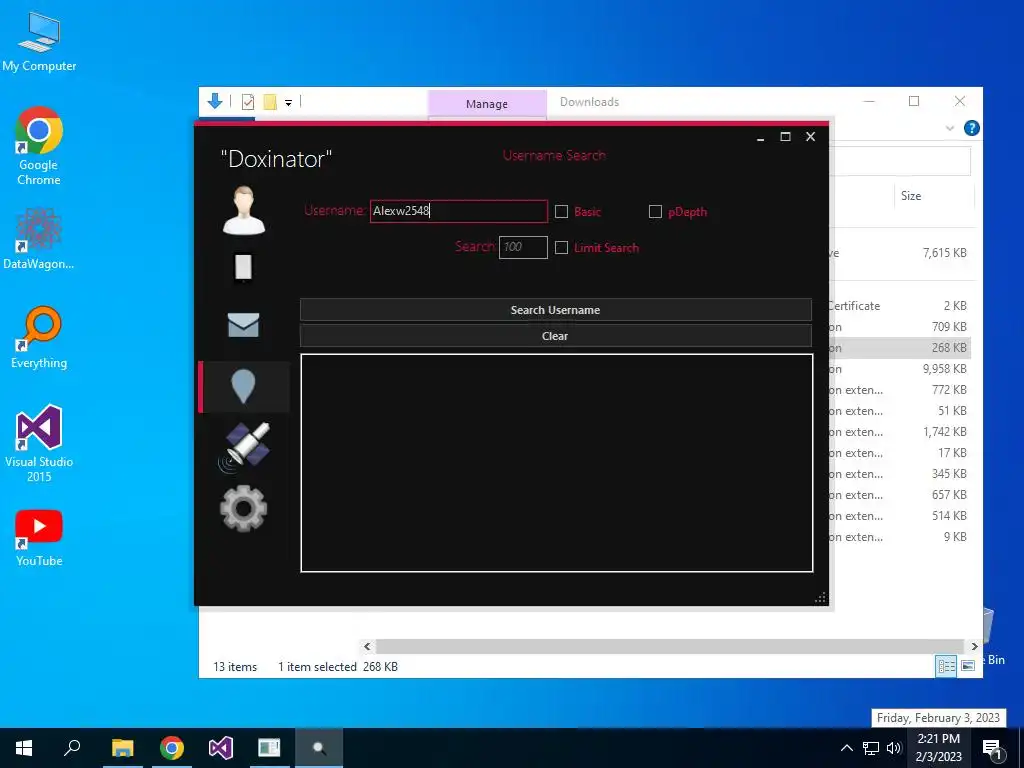Select the file row sized 772 KB
The height and width of the screenshot is (768, 1024).
pos(900,390)
